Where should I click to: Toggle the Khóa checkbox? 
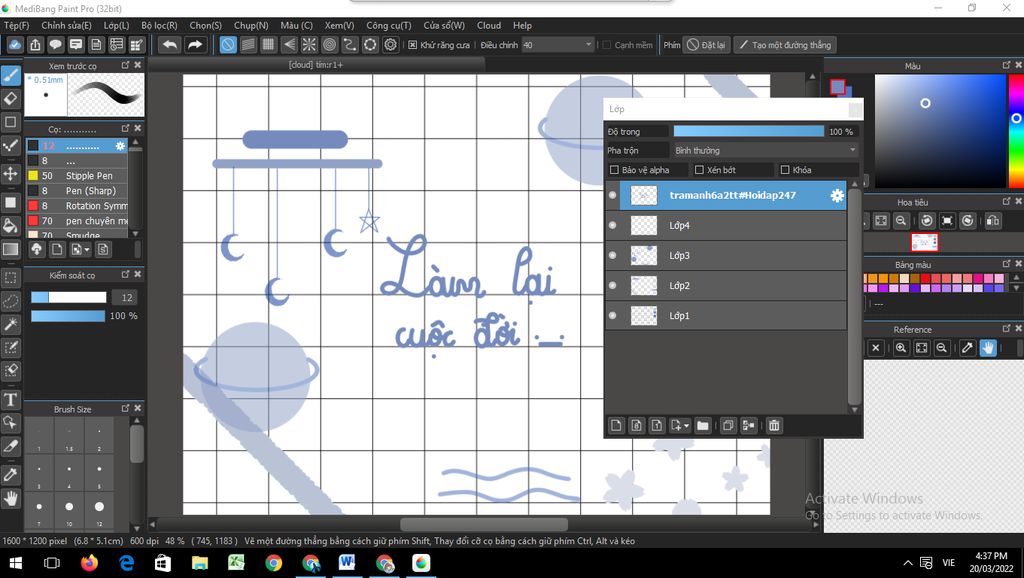click(x=785, y=170)
